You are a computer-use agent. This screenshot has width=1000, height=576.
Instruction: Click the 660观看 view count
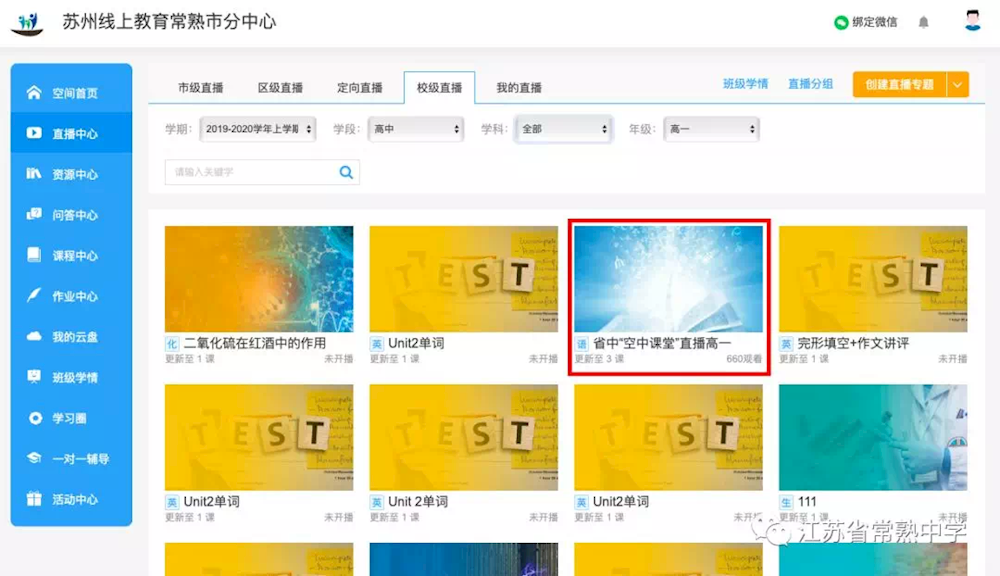pos(744,359)
